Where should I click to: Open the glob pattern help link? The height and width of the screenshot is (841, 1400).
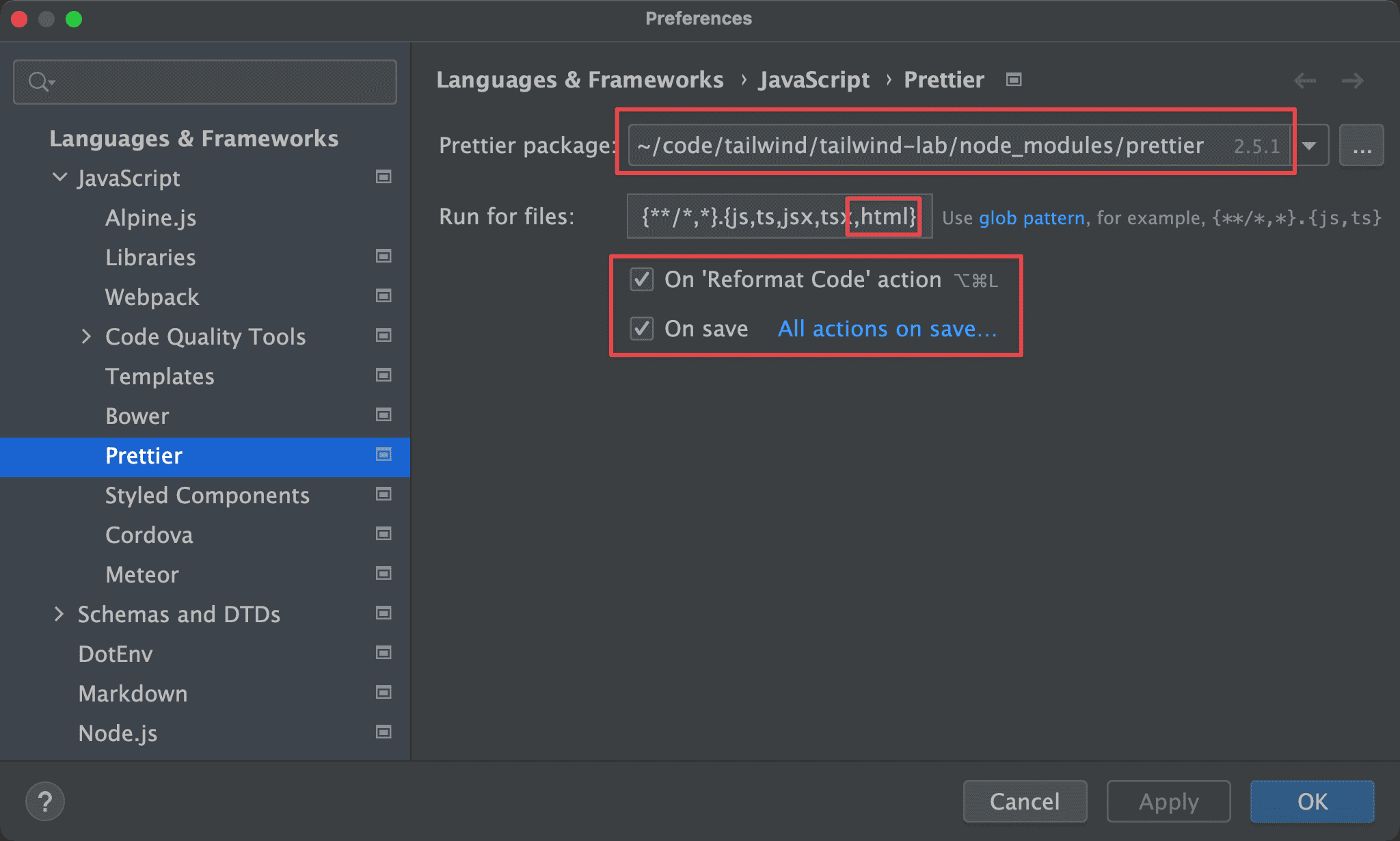[1032, 218]
